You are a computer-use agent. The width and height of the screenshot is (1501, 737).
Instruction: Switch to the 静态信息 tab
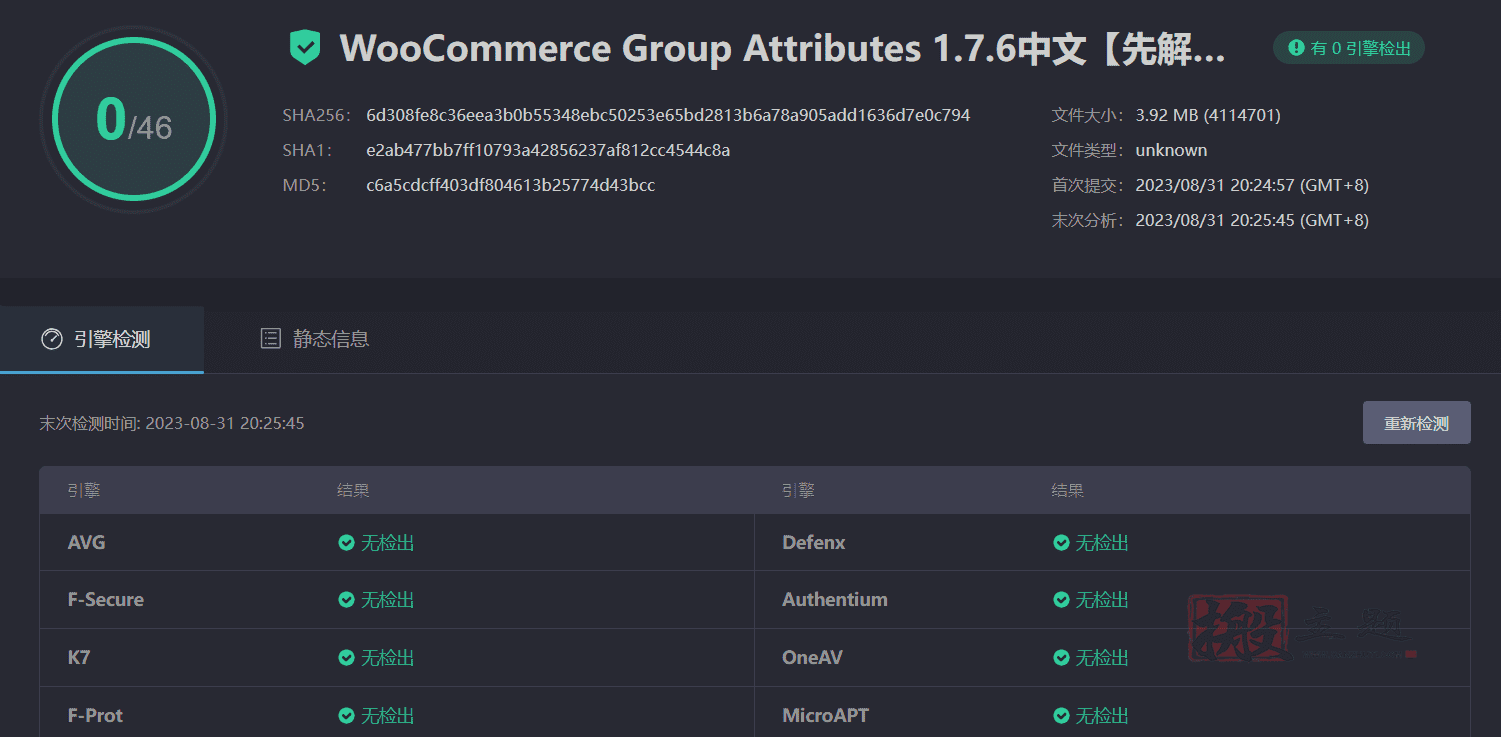[315, 339]
